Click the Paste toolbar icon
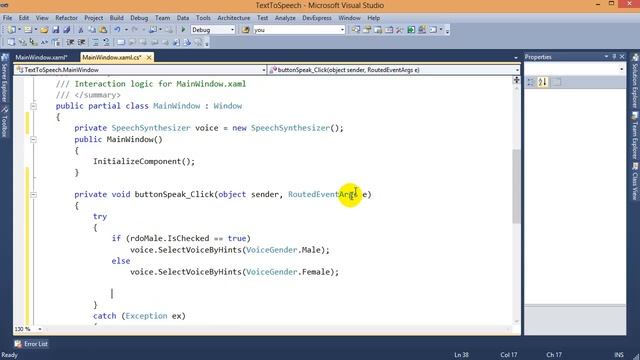 pyautogui.click(x=103, y=30)
